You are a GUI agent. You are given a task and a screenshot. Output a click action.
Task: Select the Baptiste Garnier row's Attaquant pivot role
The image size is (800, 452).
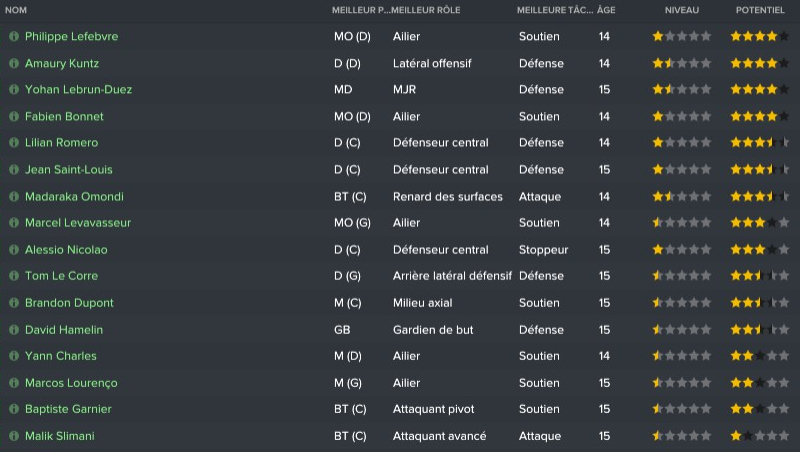click(434, 409)
